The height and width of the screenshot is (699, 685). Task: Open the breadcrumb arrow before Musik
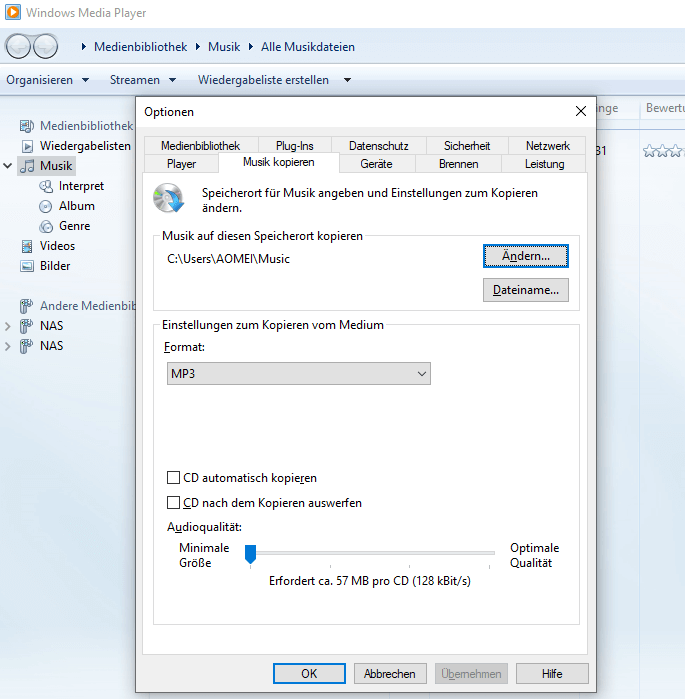198,47
